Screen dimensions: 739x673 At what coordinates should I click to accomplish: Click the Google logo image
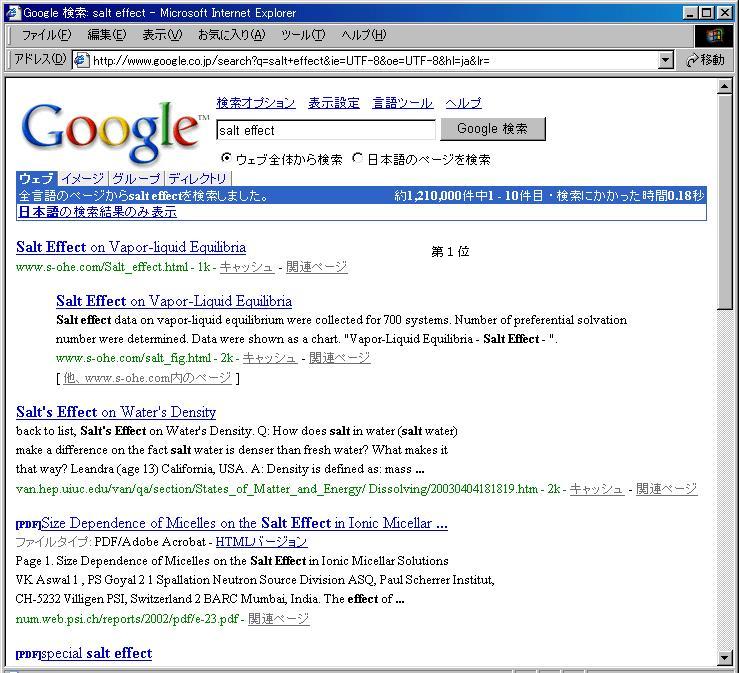pos(112,129)
